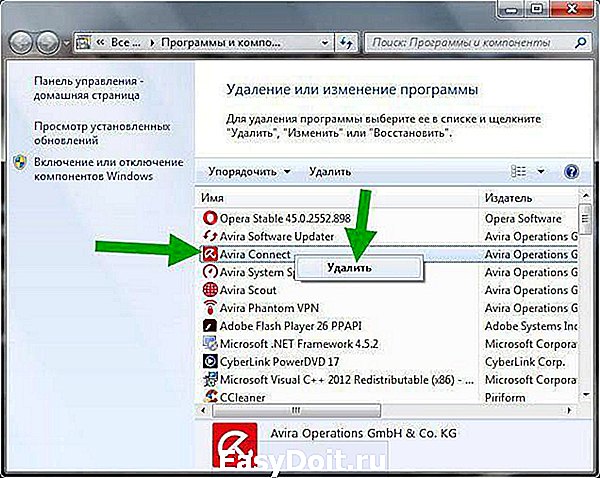
Task: Click 'Программы и компо...' breadcrumb segment
Action: click(x=221, y=42)
